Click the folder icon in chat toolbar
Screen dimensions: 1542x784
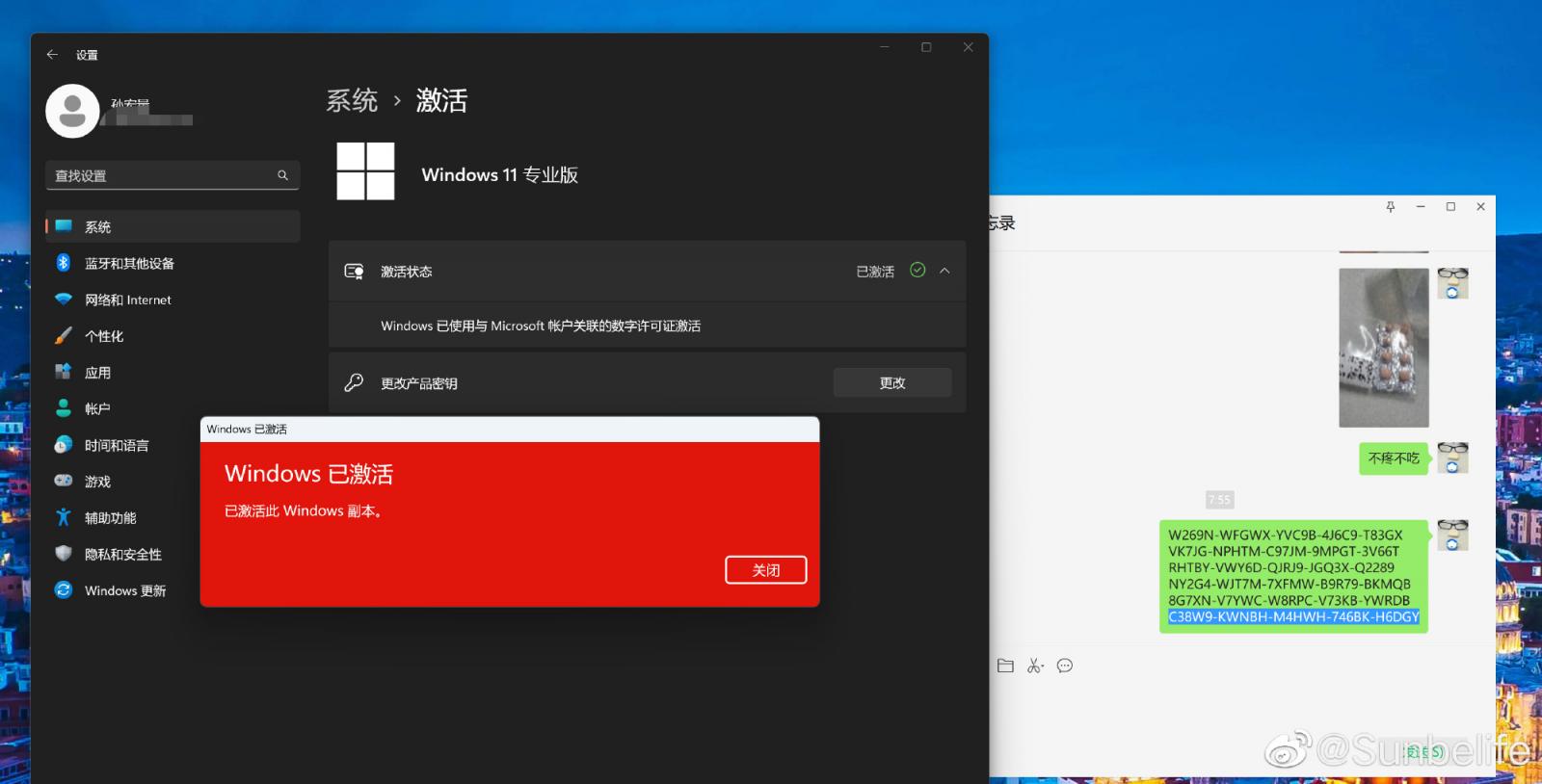pos(1005,666)
